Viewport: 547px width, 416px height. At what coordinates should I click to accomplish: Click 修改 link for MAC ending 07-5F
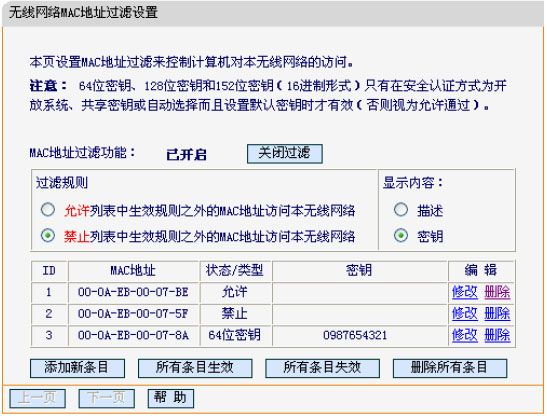pos(464,313)
